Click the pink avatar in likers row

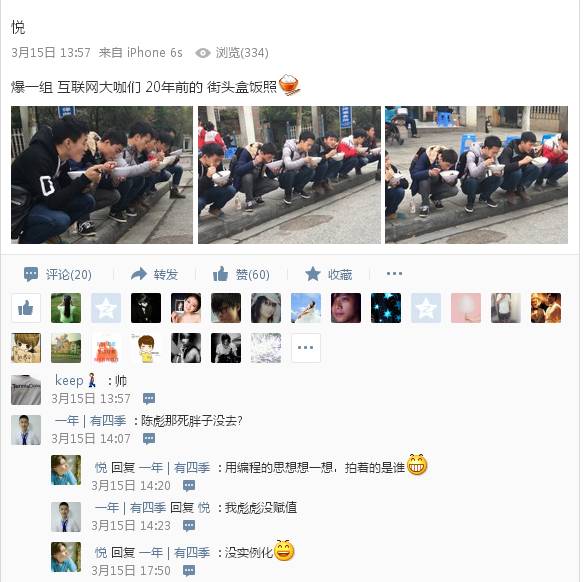point(466,308)
